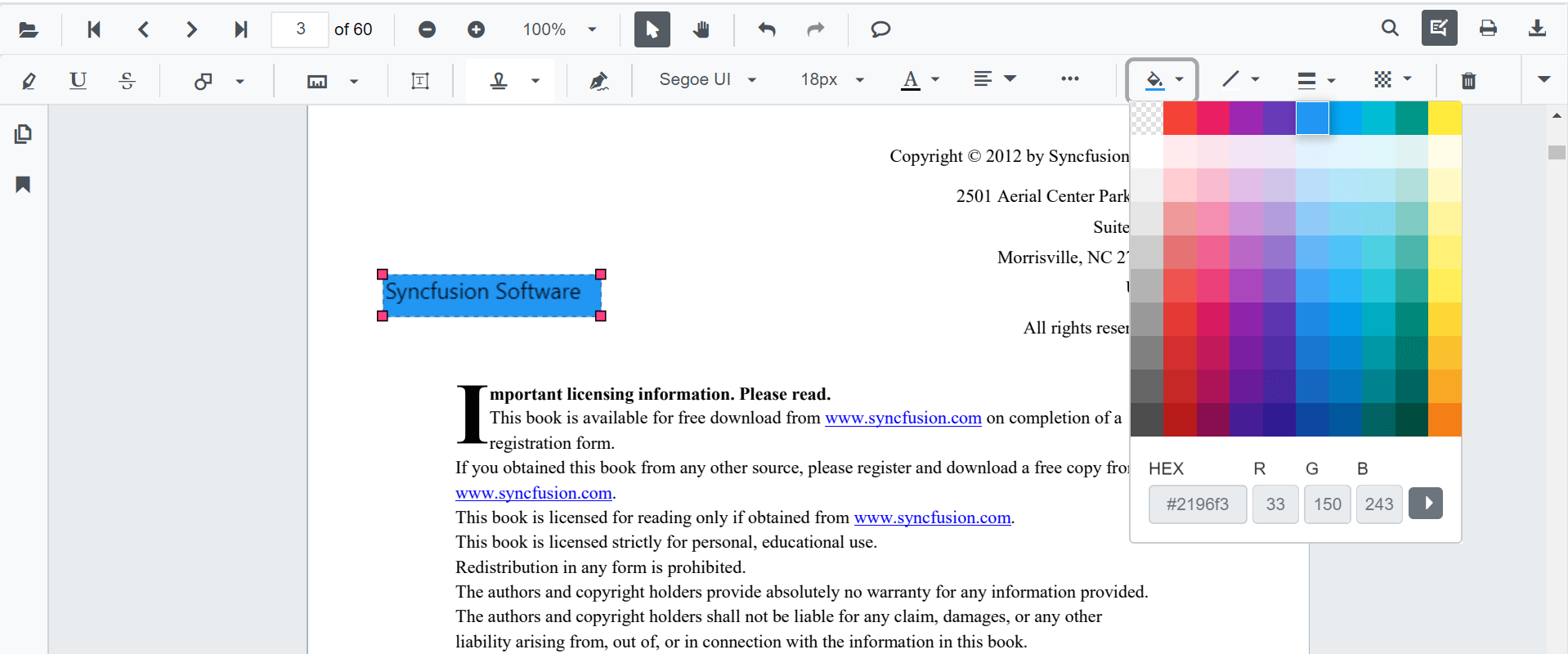
Task: Pick the teal green swatch in top row
Action: pyautogui.click(x=1412, y=118)
